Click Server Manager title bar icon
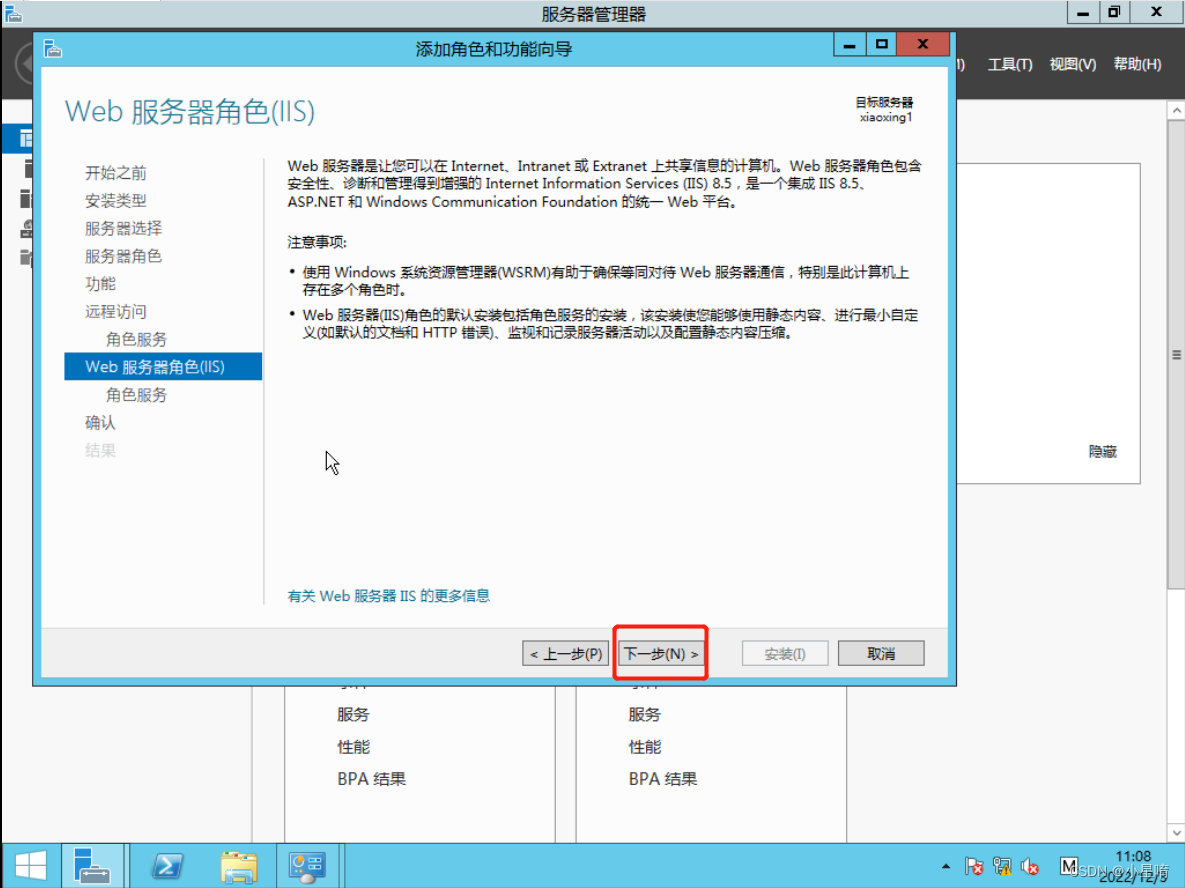The height and width of the screenshot is (888, 1185). [x=14, y=13]
